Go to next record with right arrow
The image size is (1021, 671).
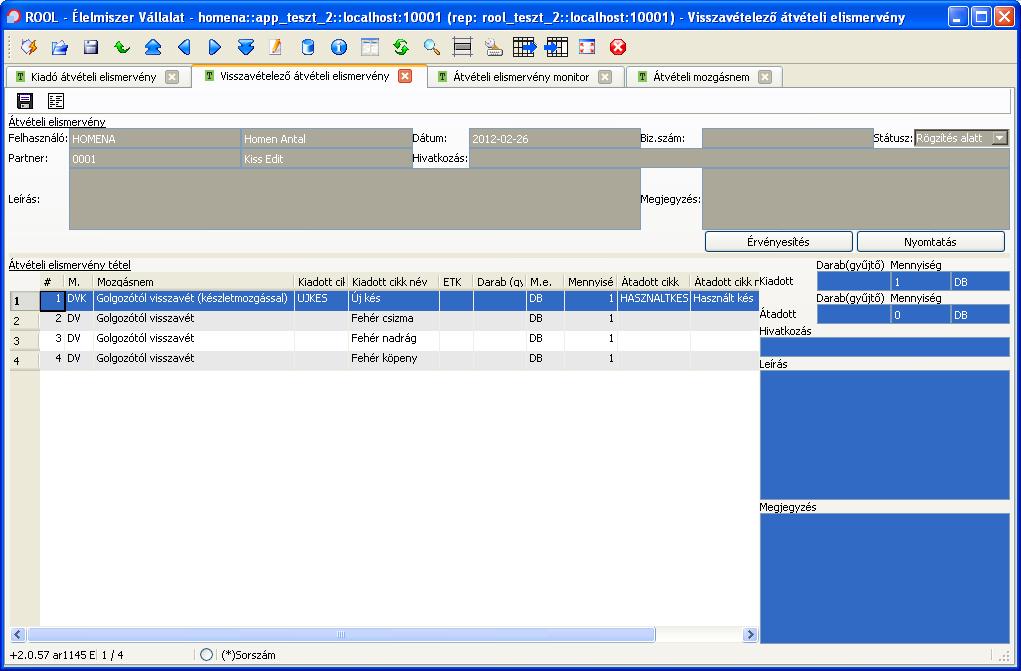pyautogui.click(x=215, y=47)
